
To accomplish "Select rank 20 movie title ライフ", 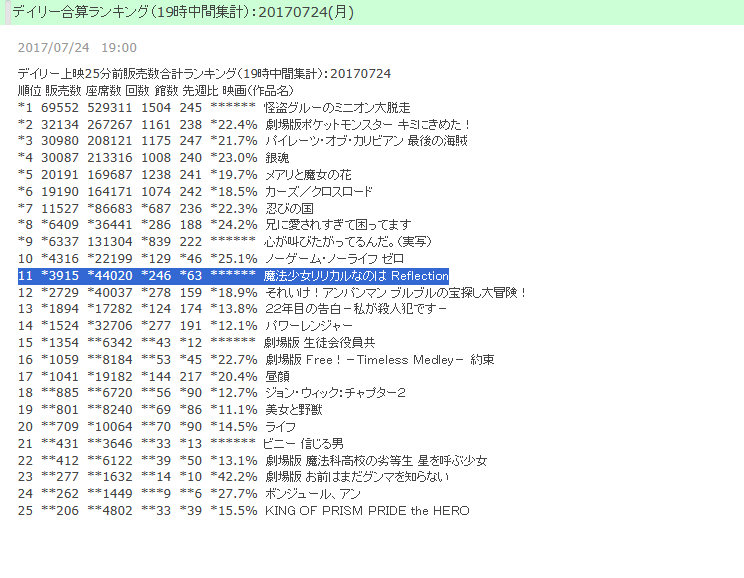I will [280, 427].
